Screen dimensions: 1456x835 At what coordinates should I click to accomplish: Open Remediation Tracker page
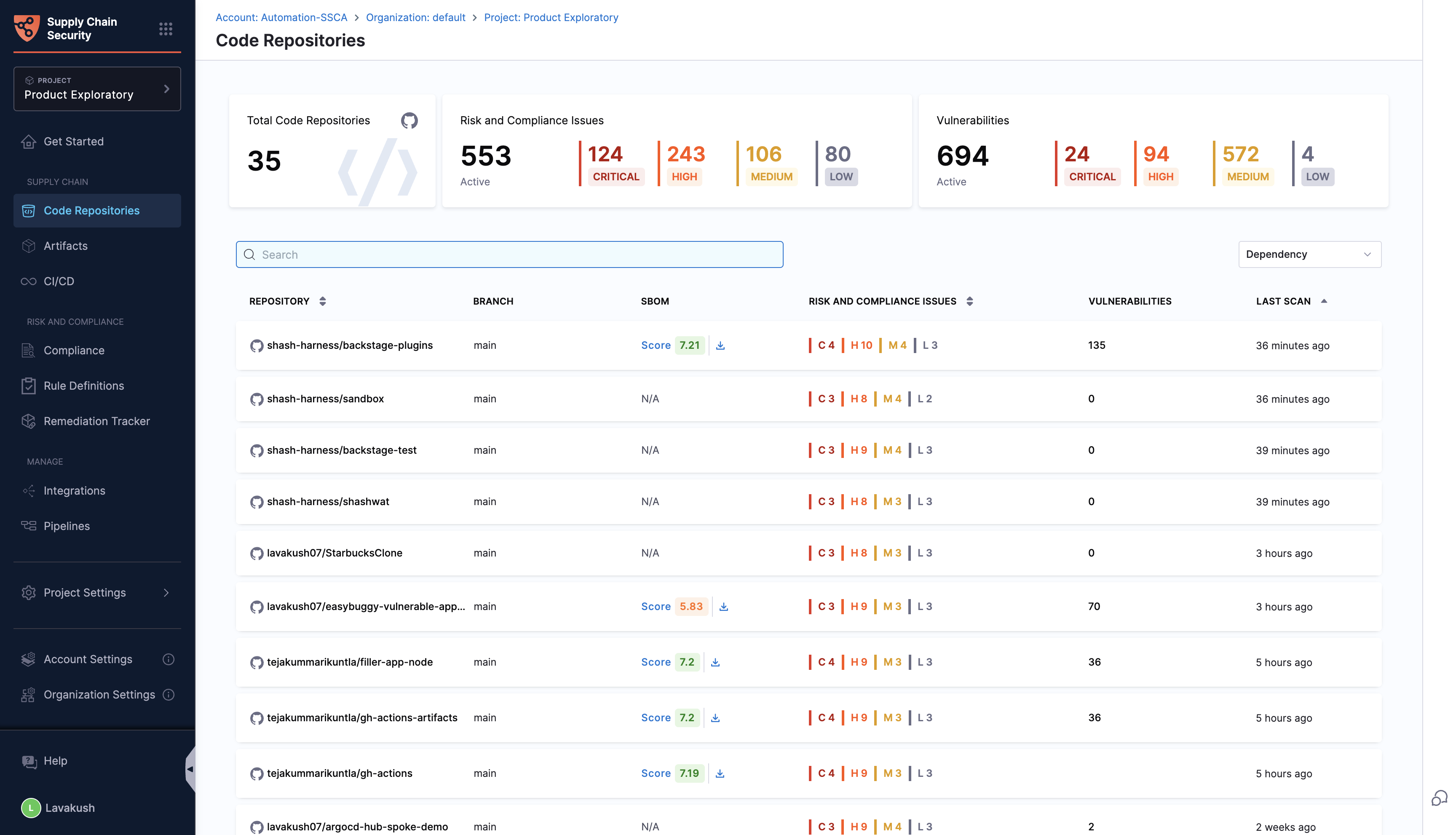(x=96, y=421)
